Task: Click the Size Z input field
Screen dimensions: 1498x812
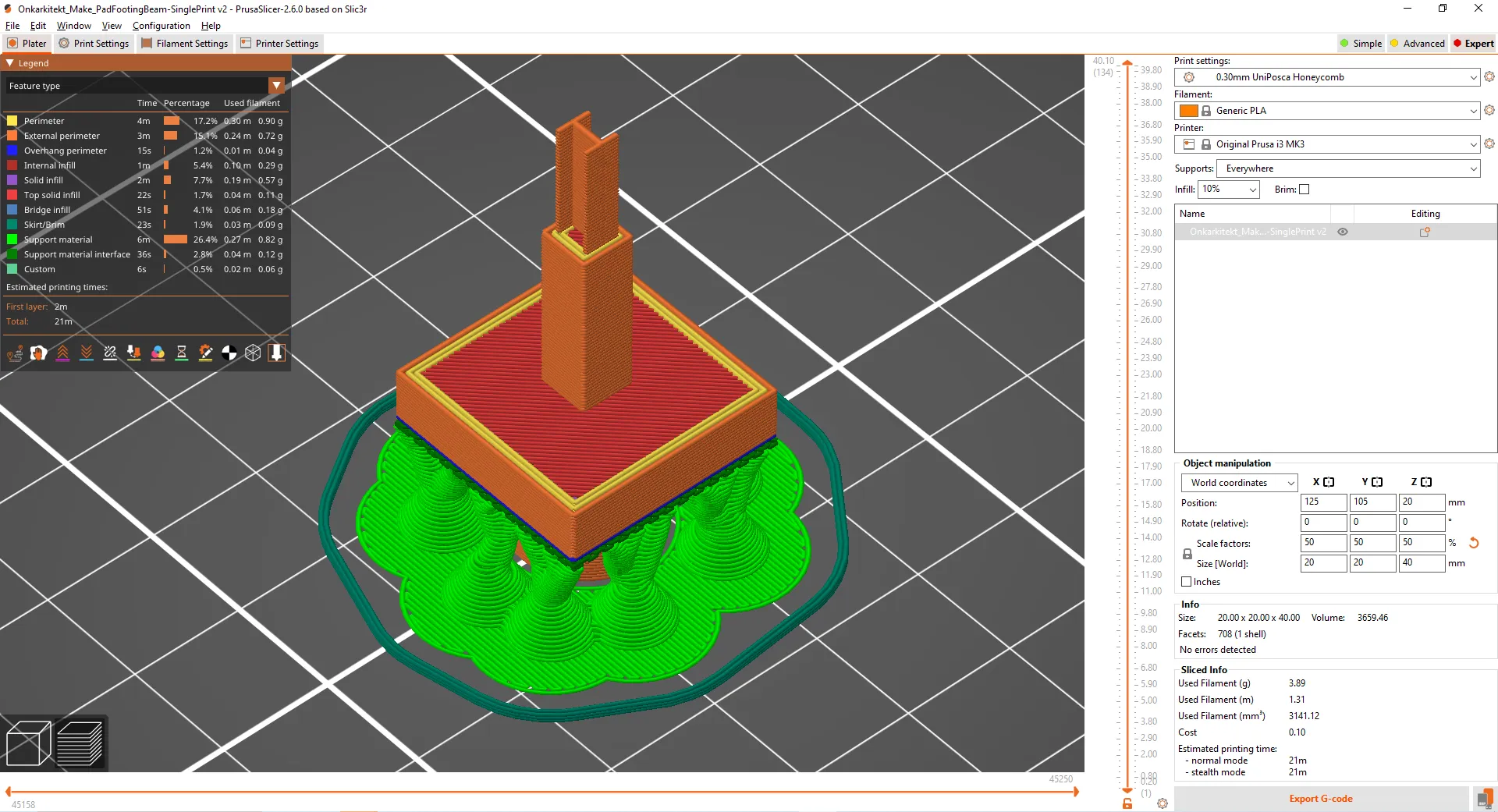Action: [x=1422, y=563]
